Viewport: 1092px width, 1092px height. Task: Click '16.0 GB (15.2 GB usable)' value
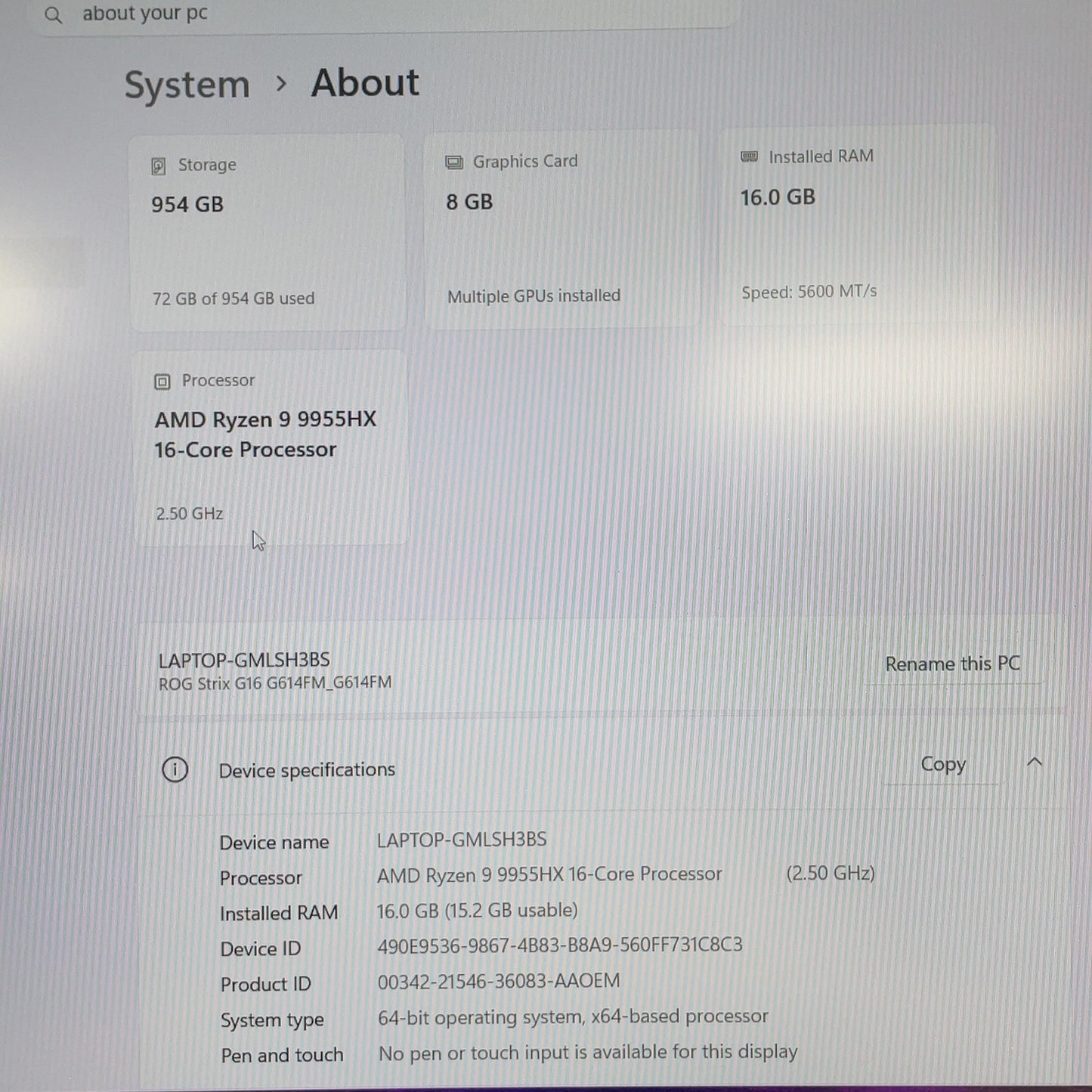(478, 911)
